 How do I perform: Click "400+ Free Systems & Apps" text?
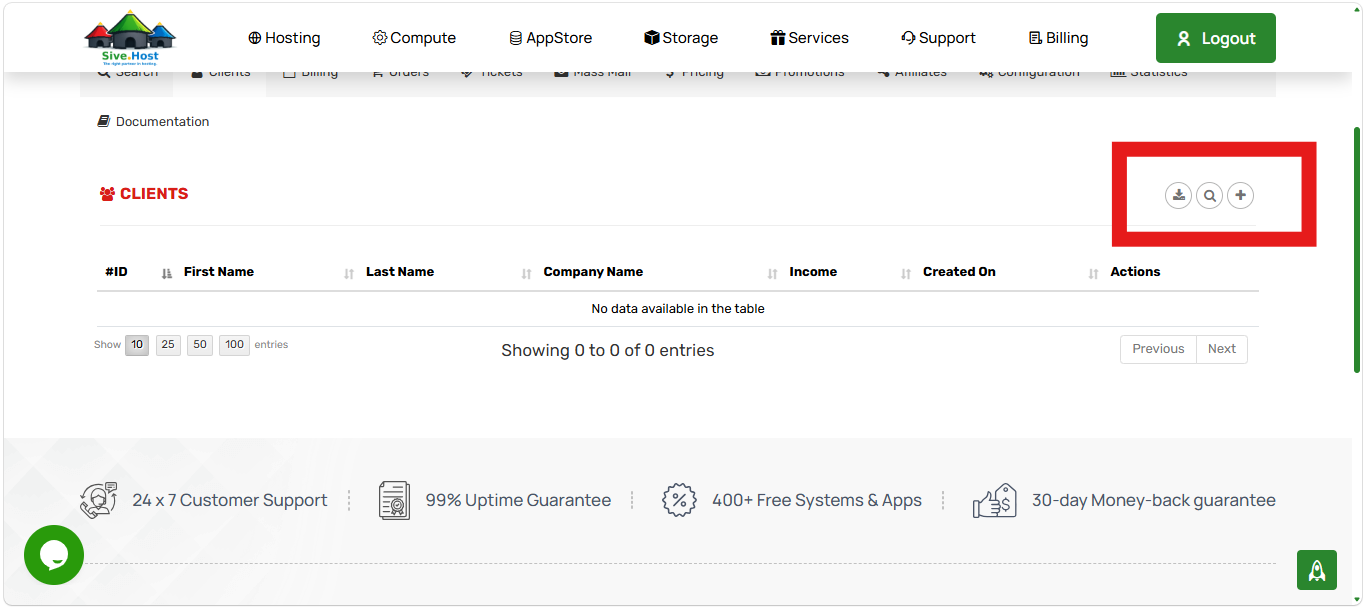click(817, 500)
